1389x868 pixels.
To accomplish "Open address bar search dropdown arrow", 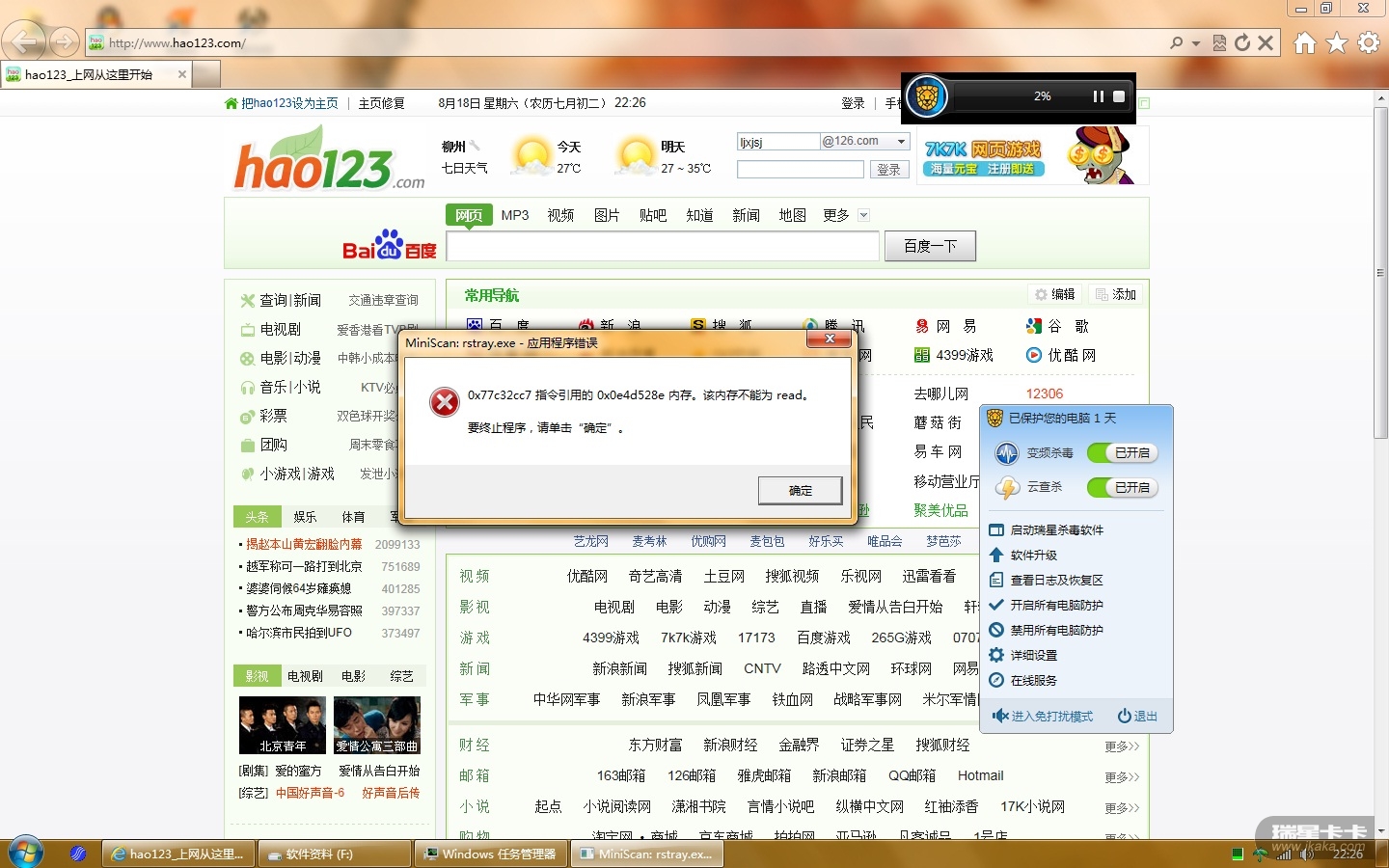I will 1196,43.
